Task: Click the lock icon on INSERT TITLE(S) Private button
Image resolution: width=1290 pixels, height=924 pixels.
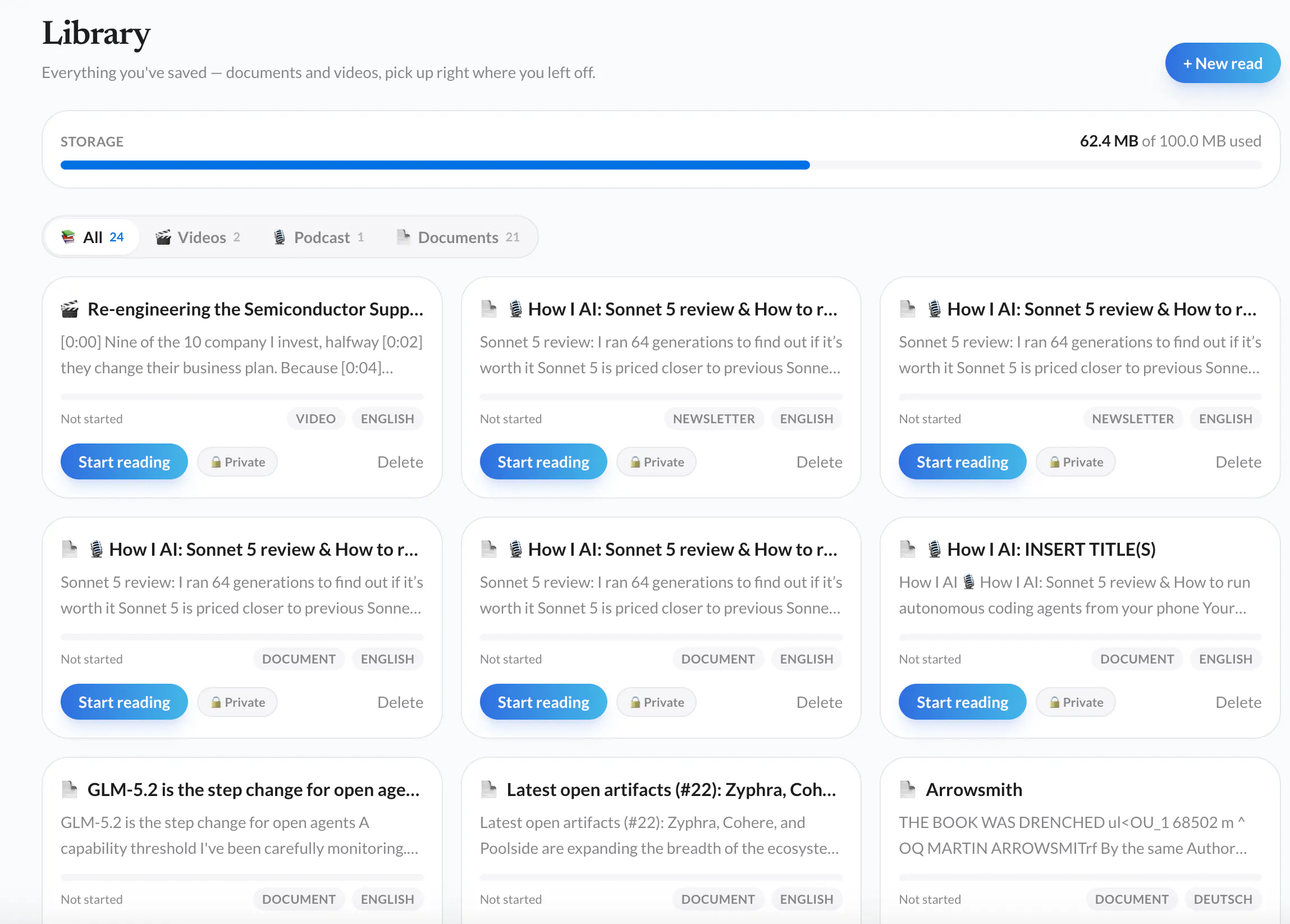Action: [x=1054, y=702]
